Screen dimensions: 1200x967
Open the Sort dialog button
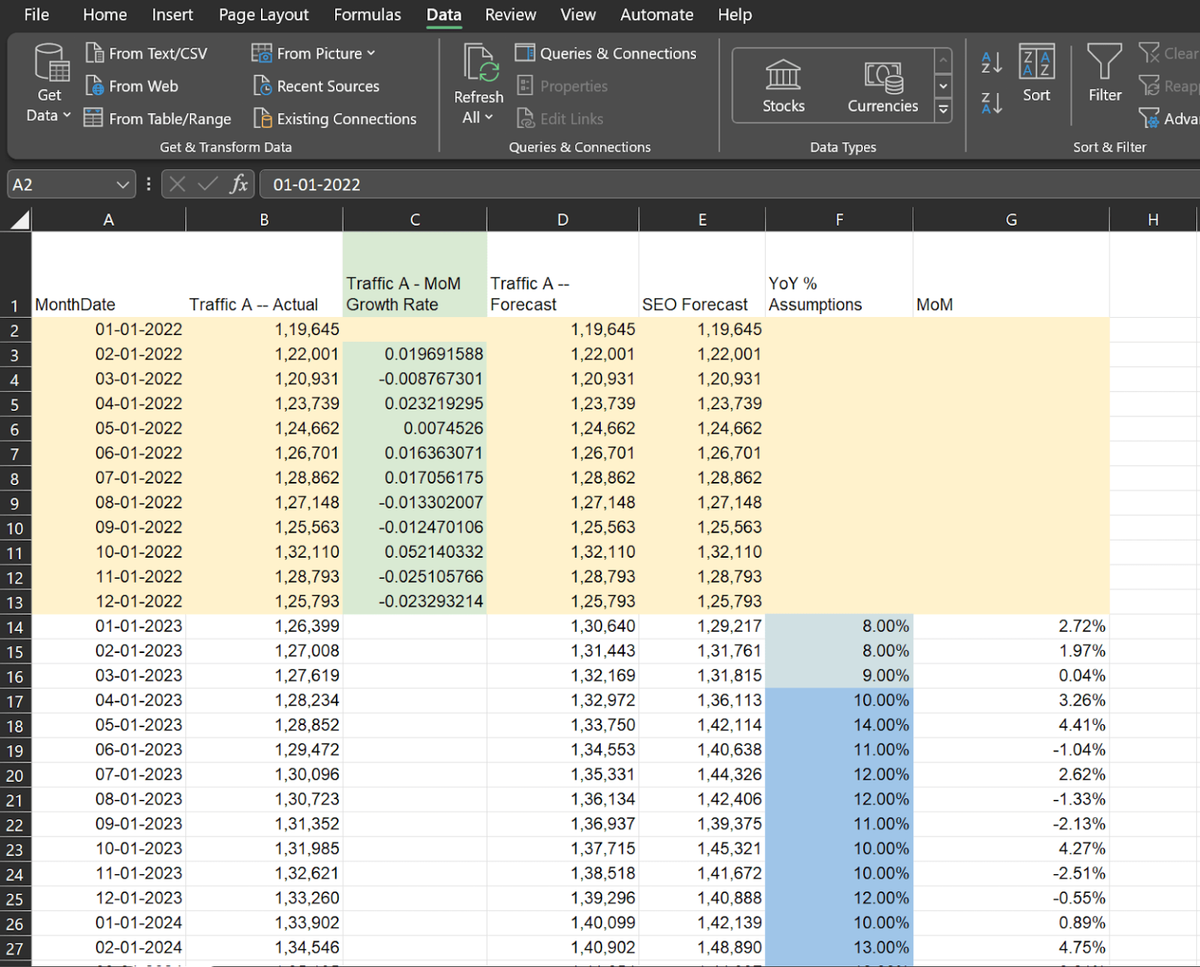click(x=1037, y=74)
